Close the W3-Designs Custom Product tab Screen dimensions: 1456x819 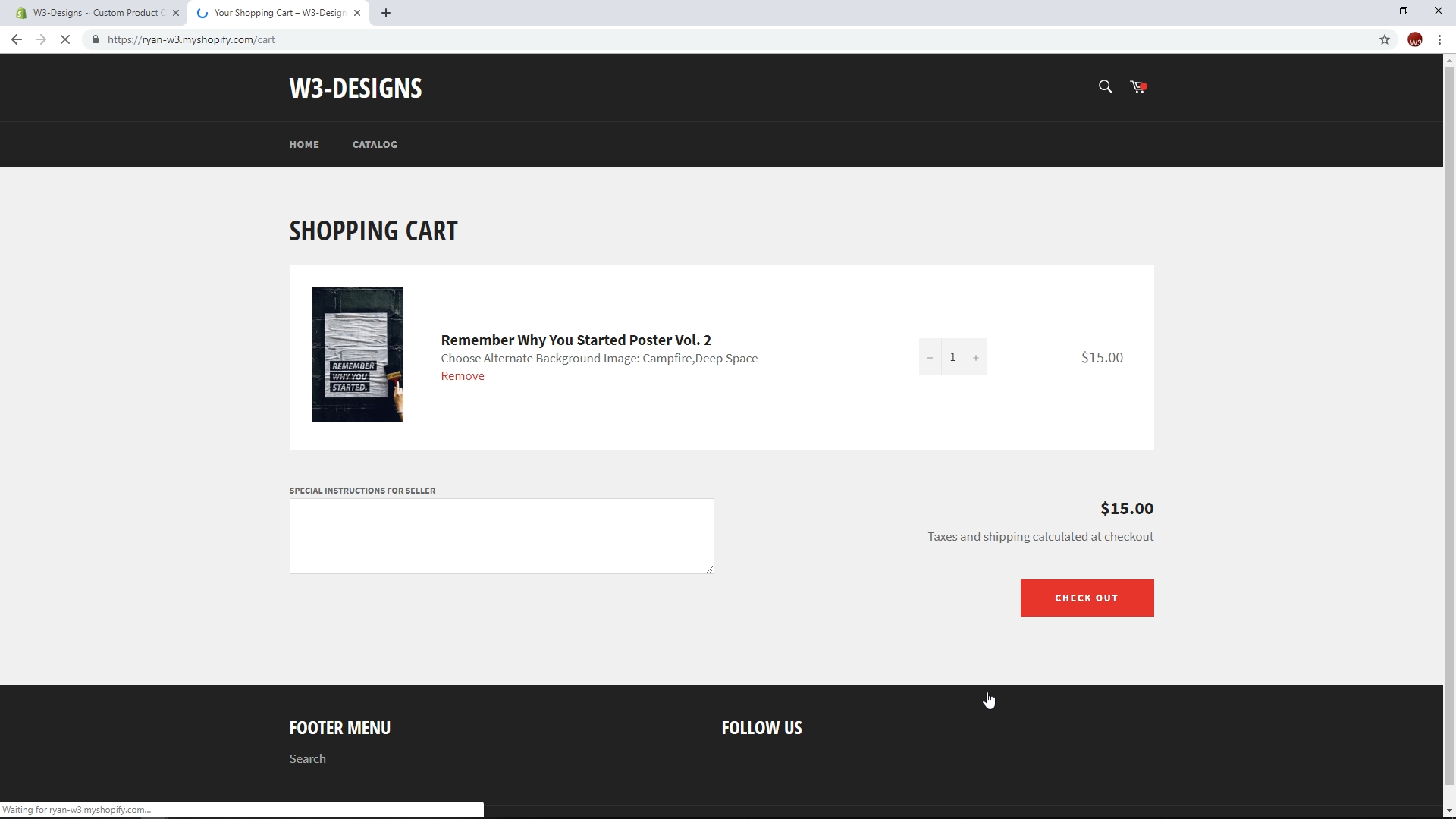point(176,13)
